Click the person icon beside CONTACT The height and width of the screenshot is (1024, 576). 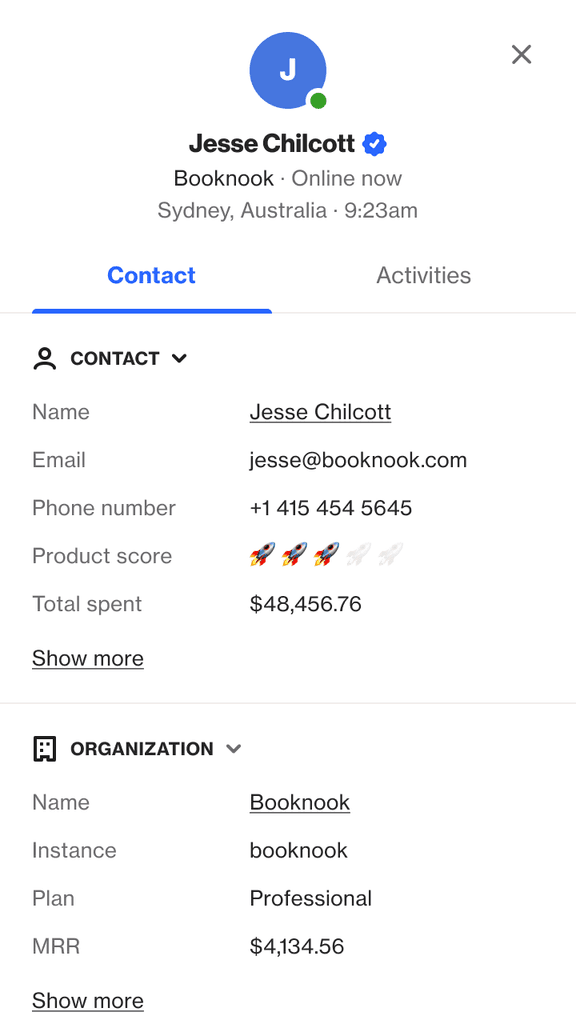pyautogui.click(x=44, y=359)
